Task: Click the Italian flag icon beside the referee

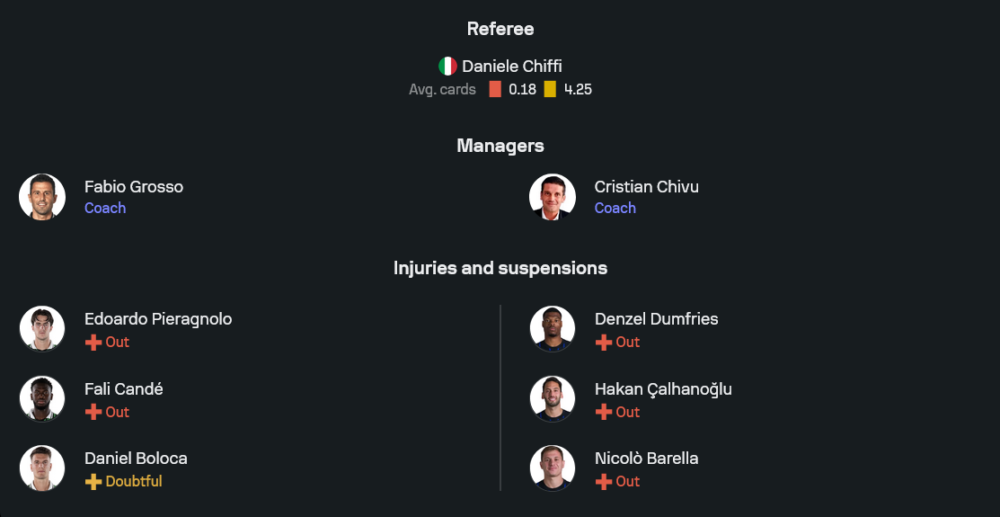Action: click(448, 66)
